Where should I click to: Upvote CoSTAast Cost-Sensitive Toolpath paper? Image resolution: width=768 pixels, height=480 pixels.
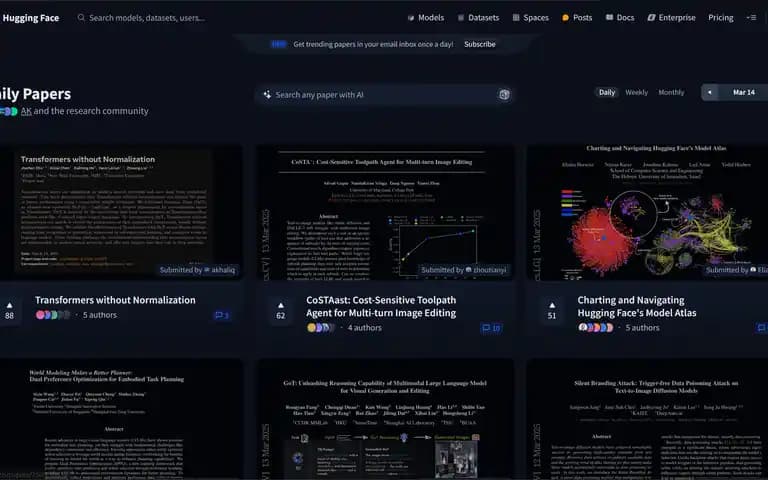pyautogui.click(x=281, y=311)
